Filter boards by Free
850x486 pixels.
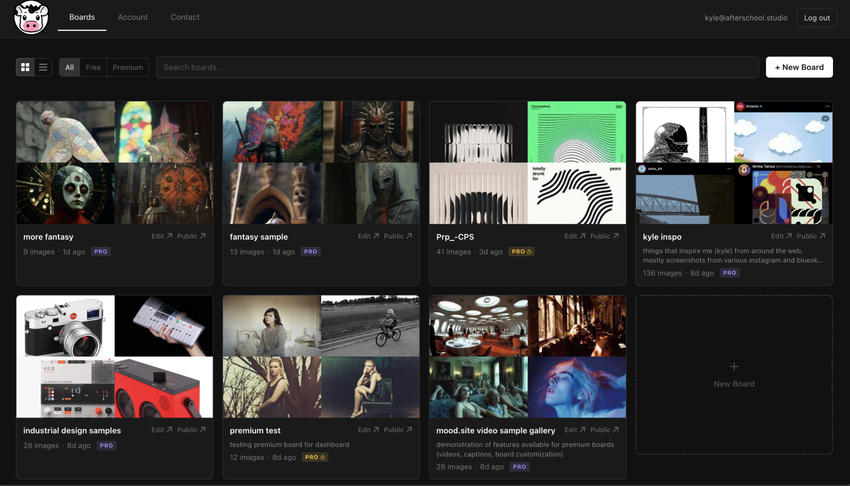[93, 67]
